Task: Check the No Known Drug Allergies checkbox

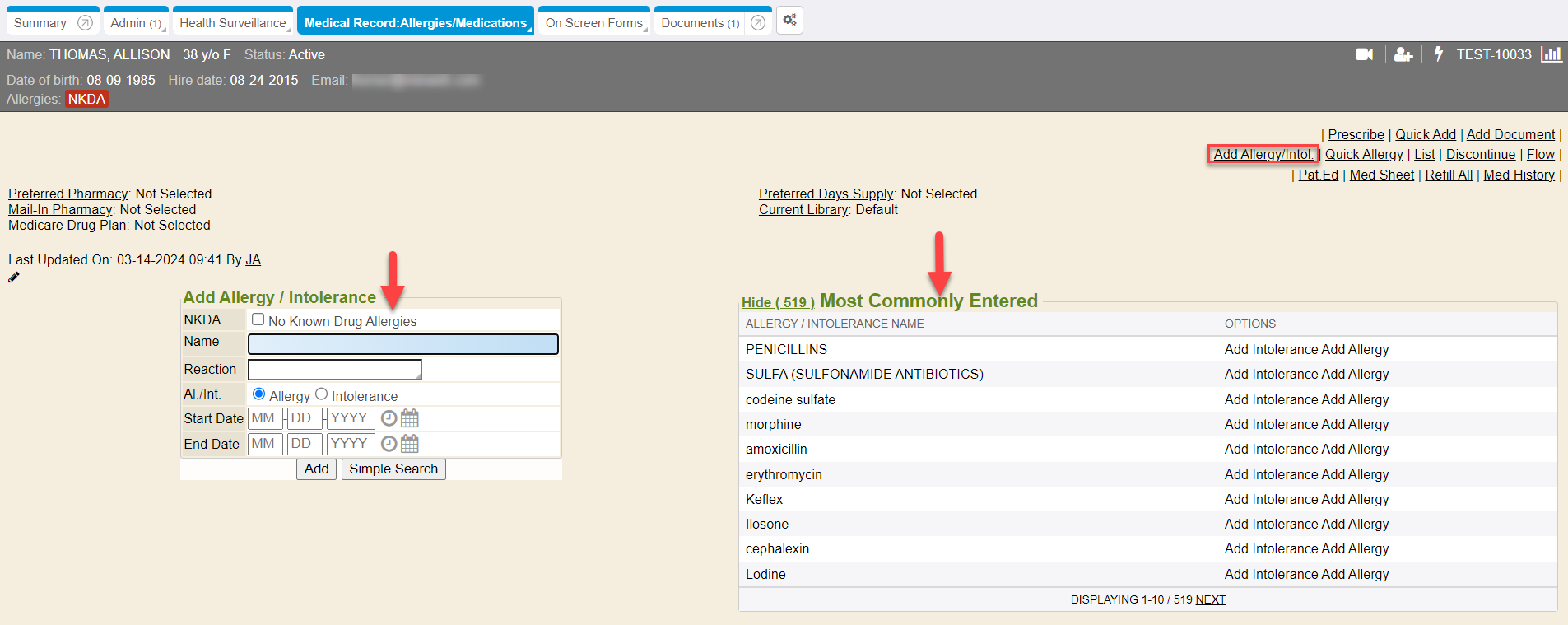Action: tap(258, 319)
